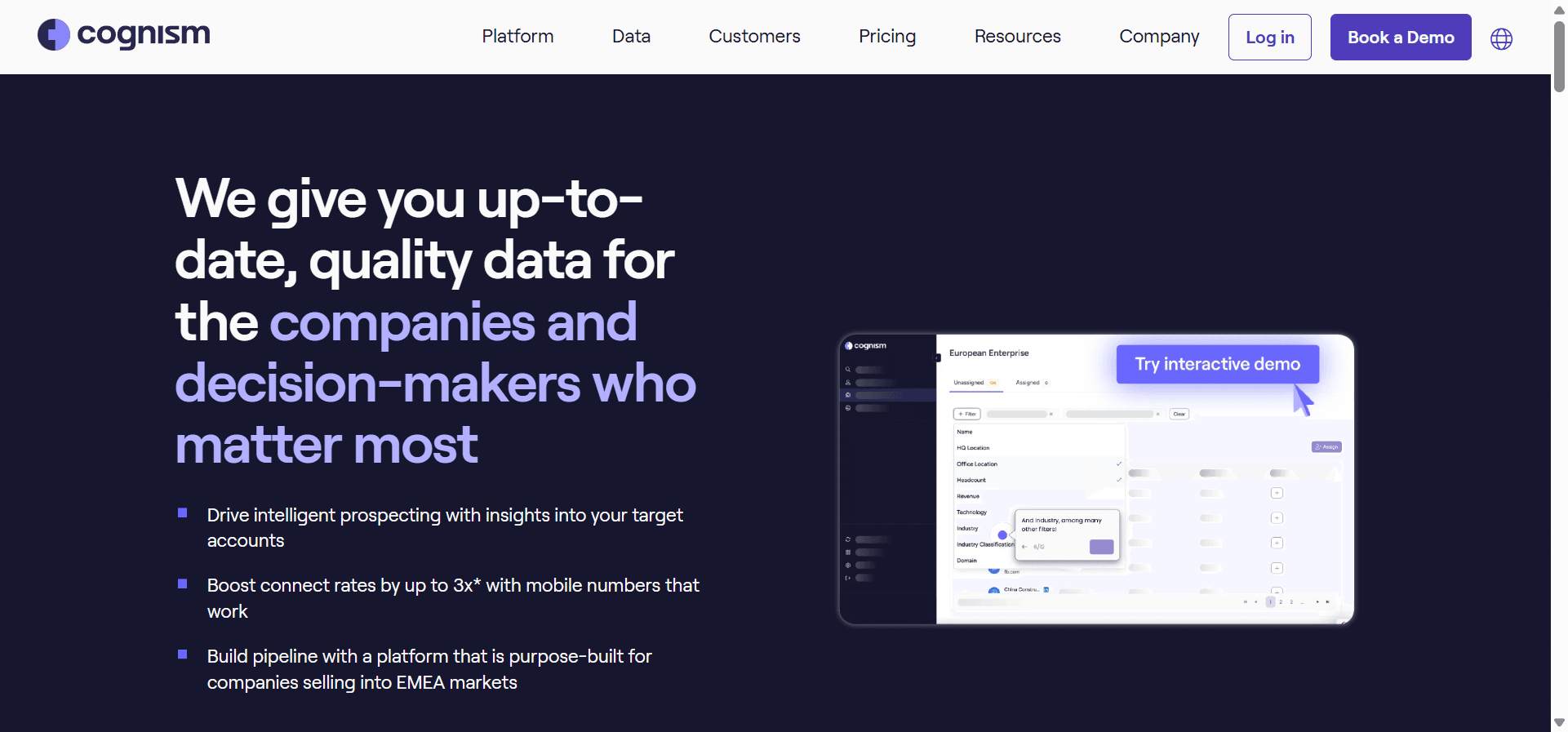The height and width of the screenshot is (732, 1568).
Task: Uncheck the Headcount filter checkmark
Action: 1118,480
